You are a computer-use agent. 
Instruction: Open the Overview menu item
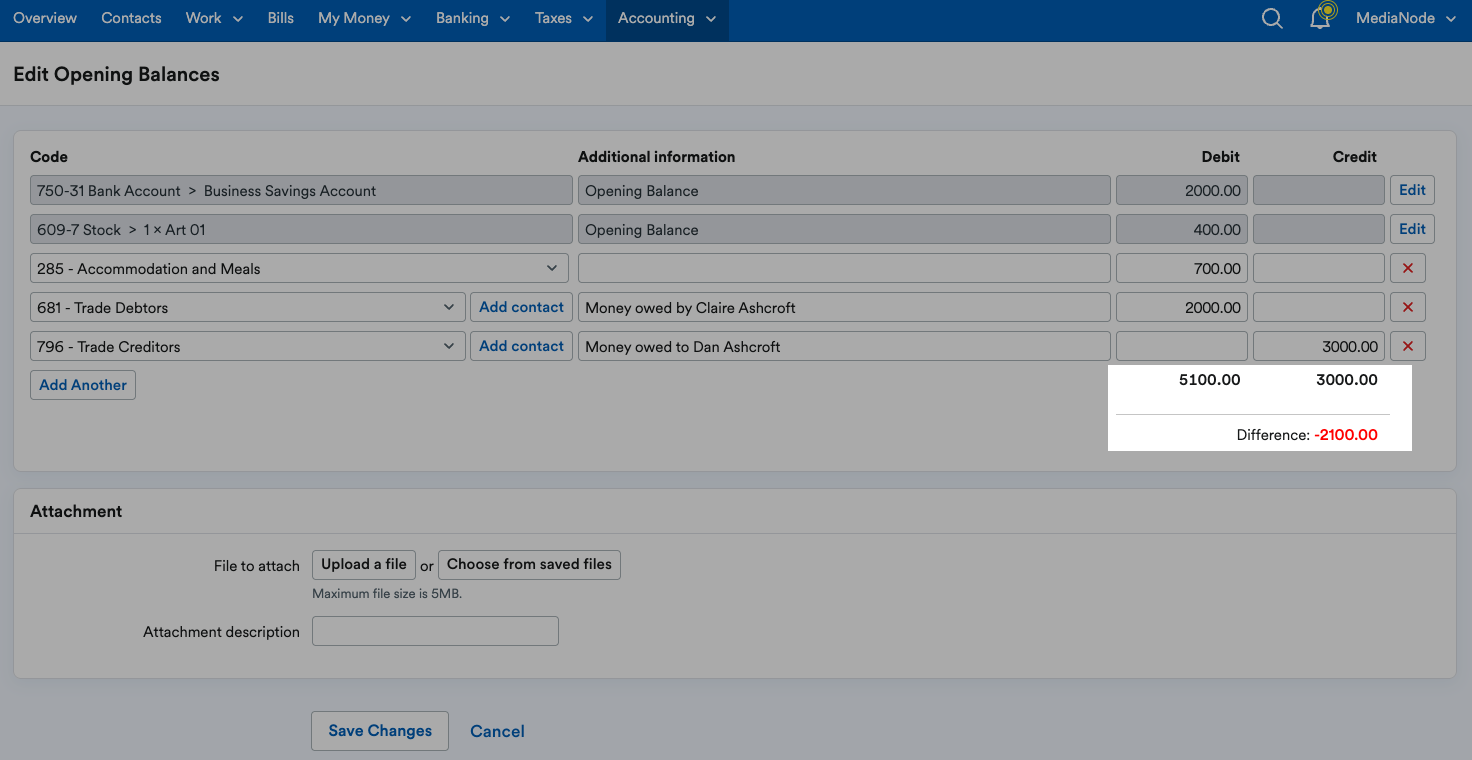[x=45, y=18]
